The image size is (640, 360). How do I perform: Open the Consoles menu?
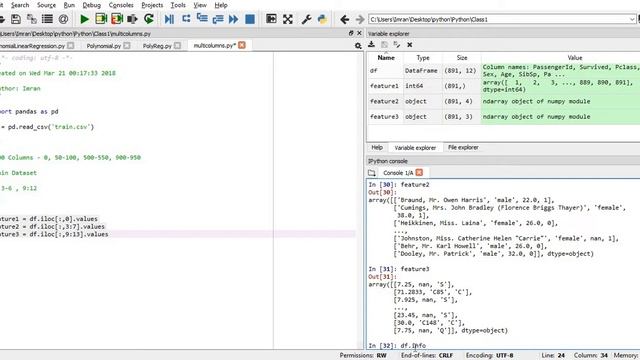(121, 5)
